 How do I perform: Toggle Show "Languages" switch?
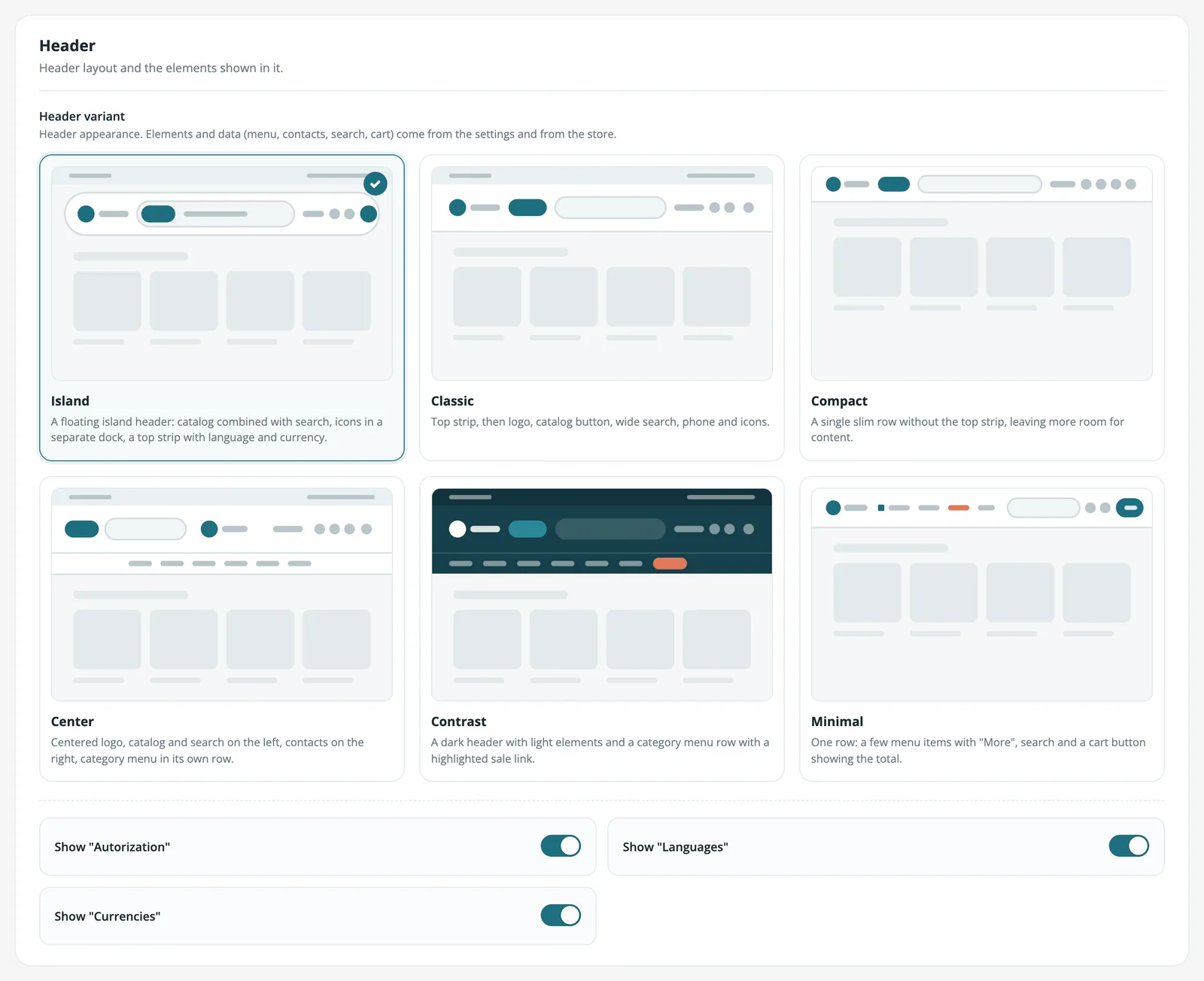click(1129, 846)
